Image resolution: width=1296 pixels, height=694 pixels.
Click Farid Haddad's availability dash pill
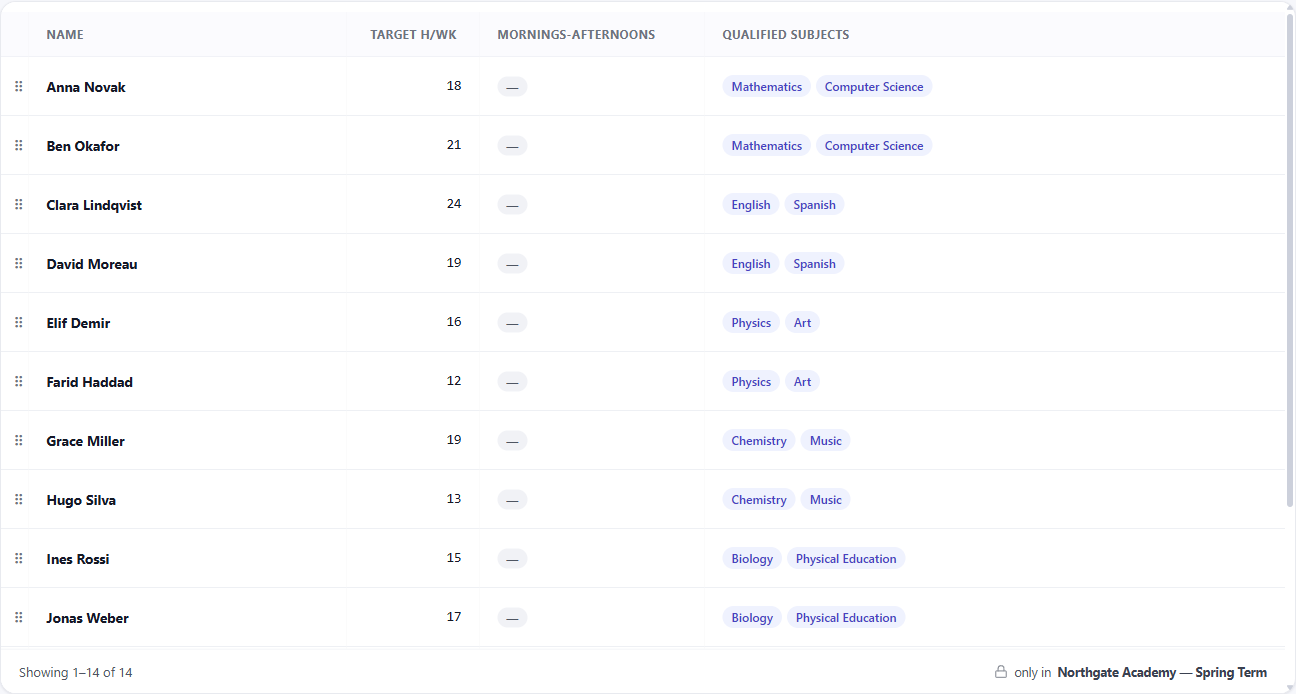tap(512, 382)
